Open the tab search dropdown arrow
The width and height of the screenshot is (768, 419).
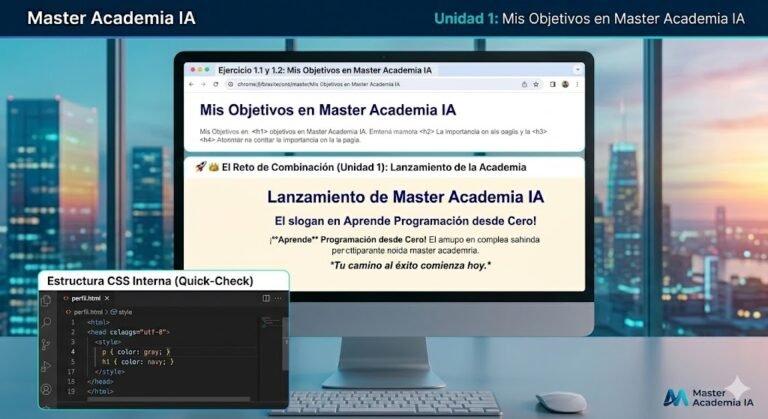pyautogui.click(x=577, y=70)
